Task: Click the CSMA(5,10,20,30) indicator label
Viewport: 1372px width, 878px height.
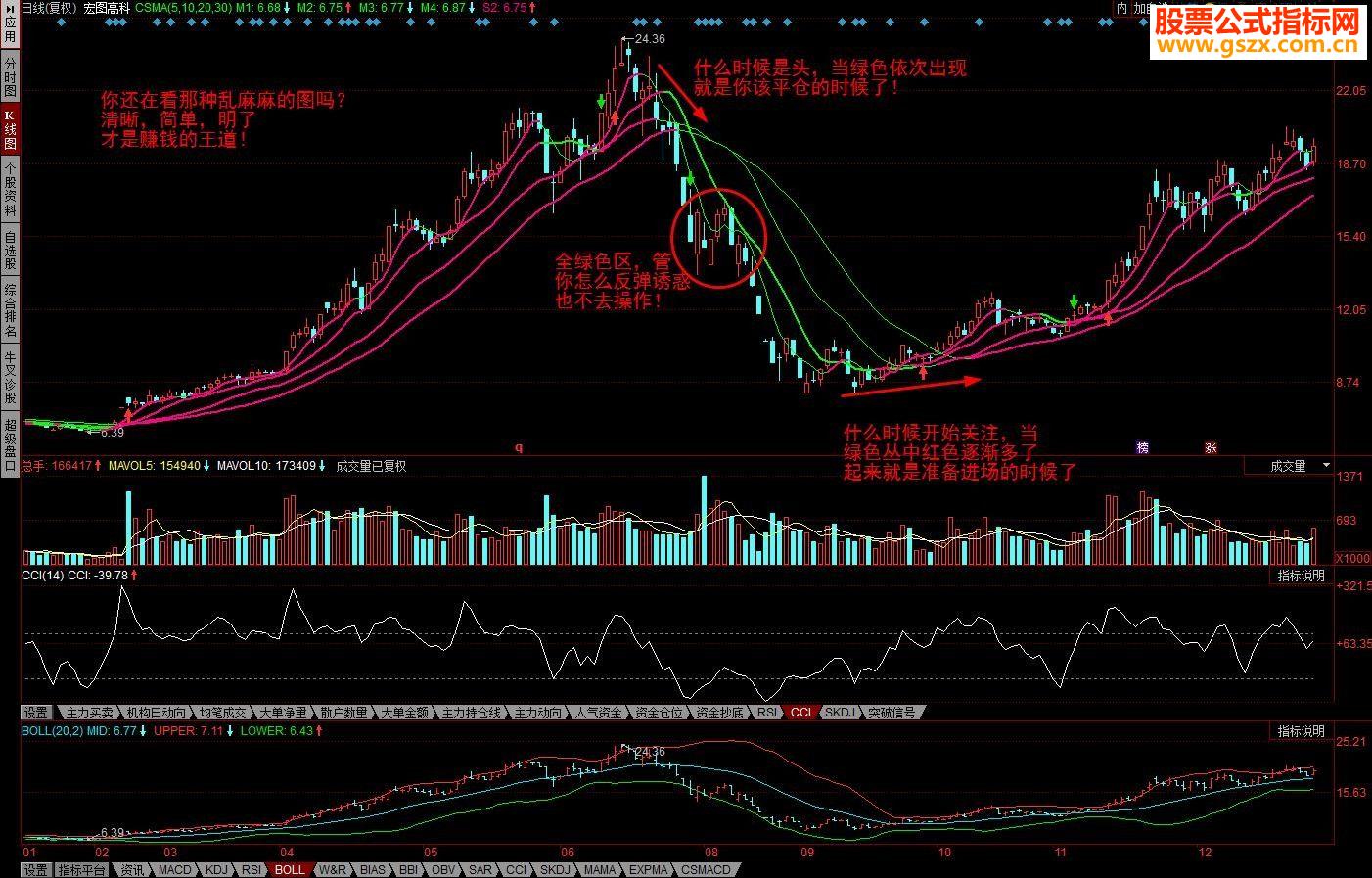Action: [183, 7]
